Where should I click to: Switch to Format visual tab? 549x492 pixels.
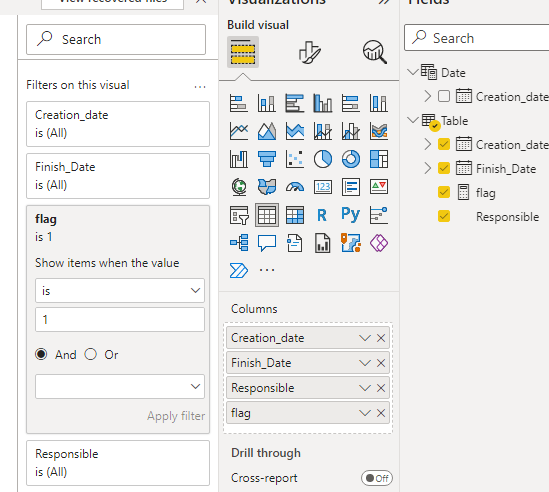(x=309, y=52)
